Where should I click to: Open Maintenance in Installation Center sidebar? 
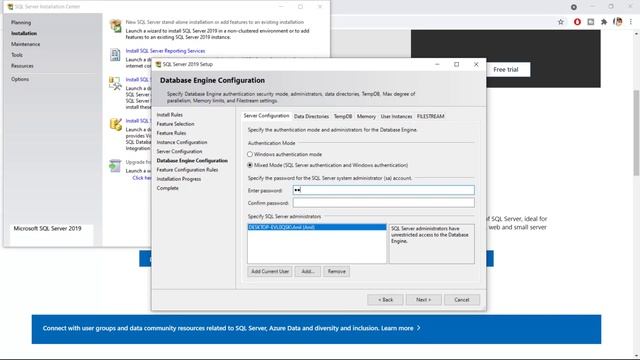coord(25,44)
